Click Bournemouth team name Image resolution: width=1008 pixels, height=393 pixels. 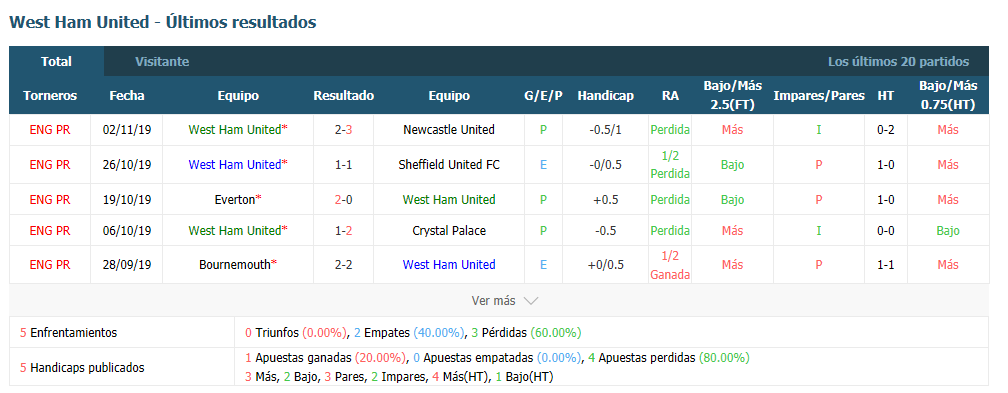(x=235, y=264)
